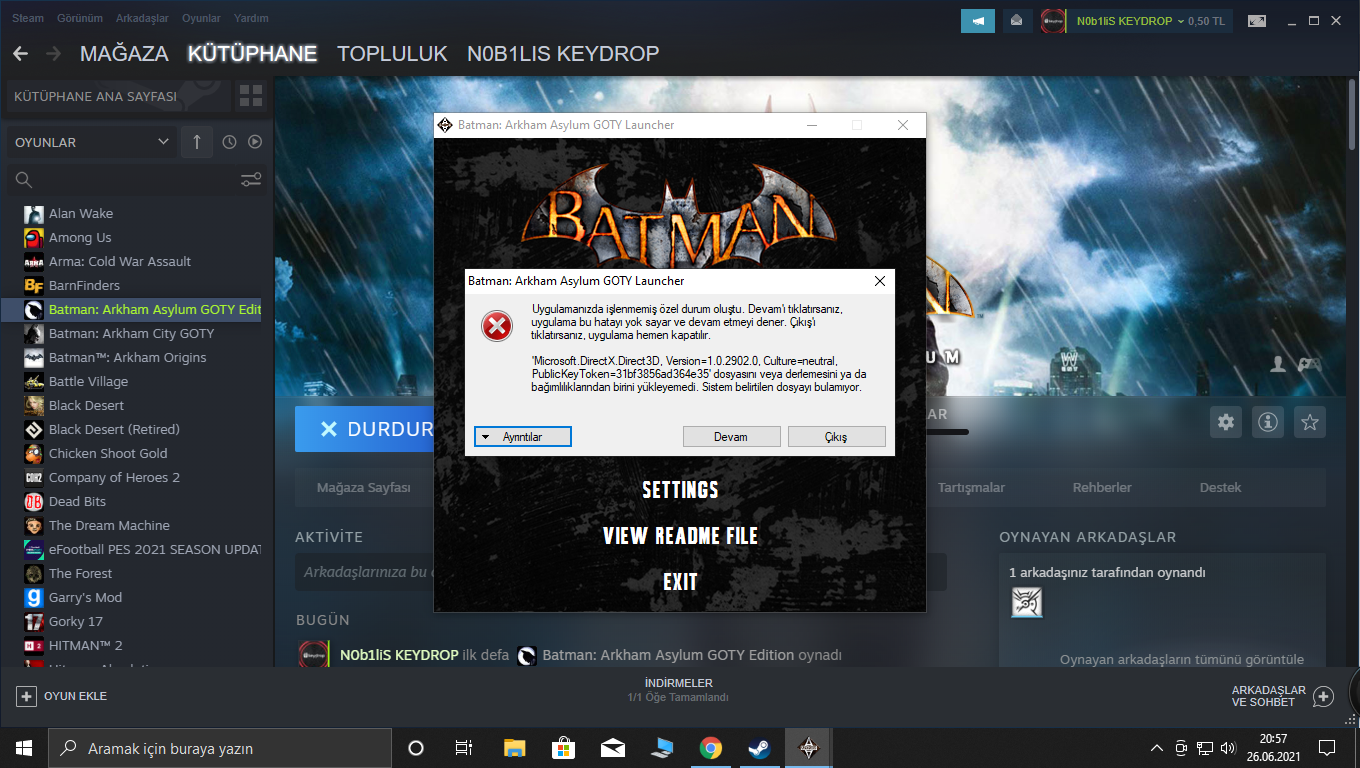
Task: Switch library to grid collections view
Action: click(250, 97)
